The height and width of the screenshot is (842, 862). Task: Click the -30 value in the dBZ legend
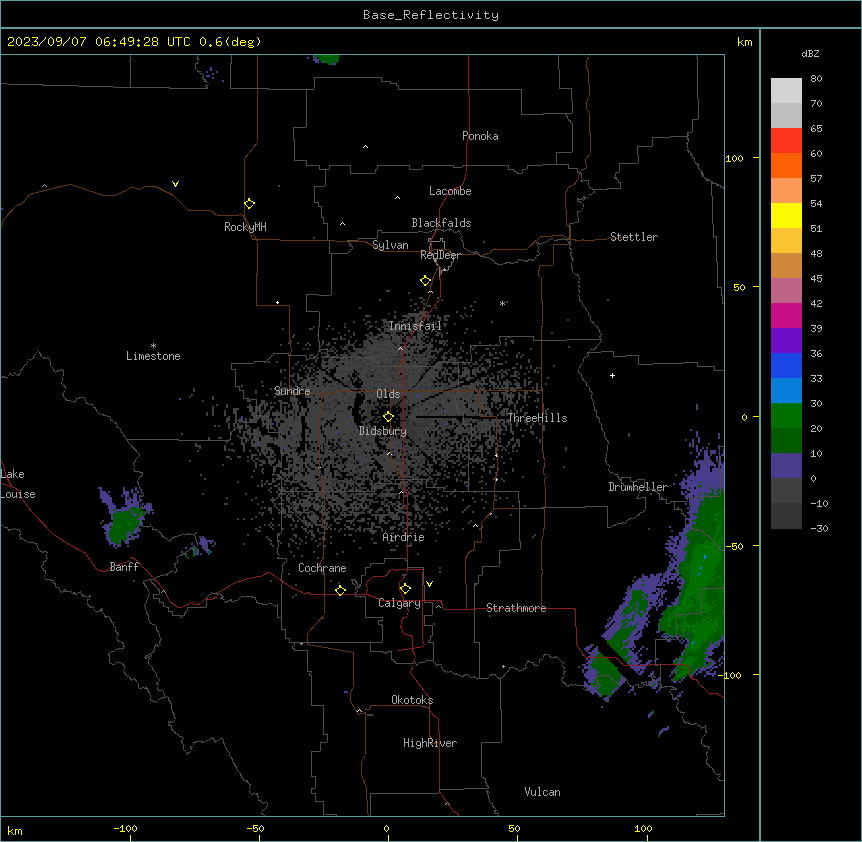(x=819, y=528)
